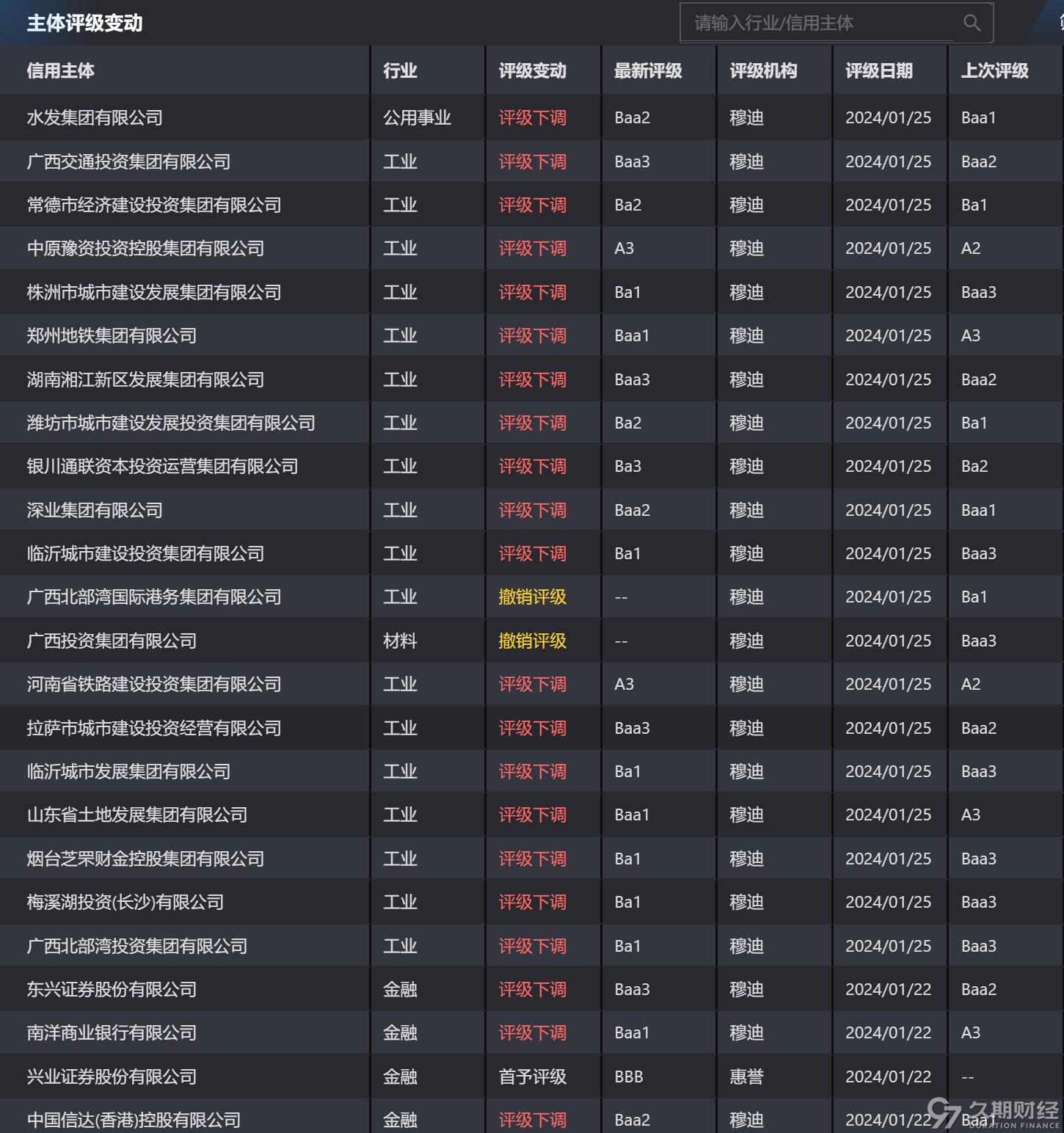
Task: Open 水发集团有限公司 entry
Action: [x=95, y=117]
